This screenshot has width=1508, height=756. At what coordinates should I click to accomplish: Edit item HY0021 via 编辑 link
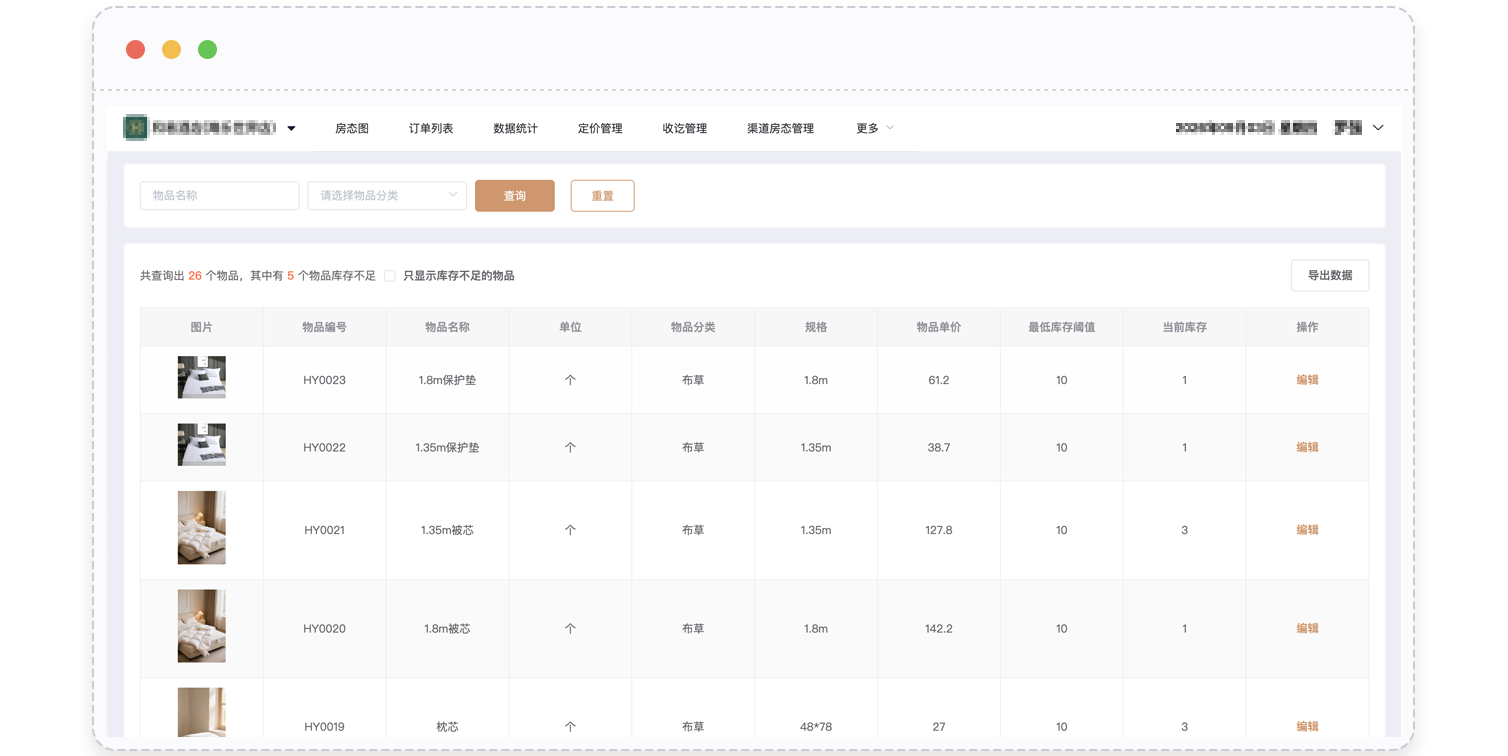pos(1307,530)
